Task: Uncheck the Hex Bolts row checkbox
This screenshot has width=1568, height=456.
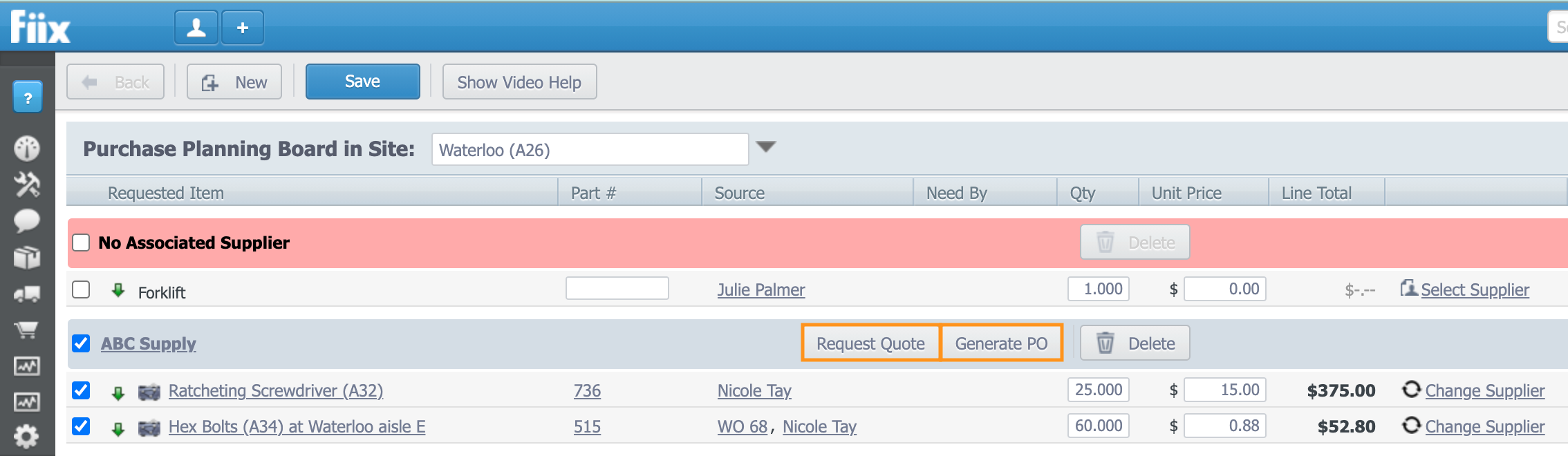Action: point(82,426)
